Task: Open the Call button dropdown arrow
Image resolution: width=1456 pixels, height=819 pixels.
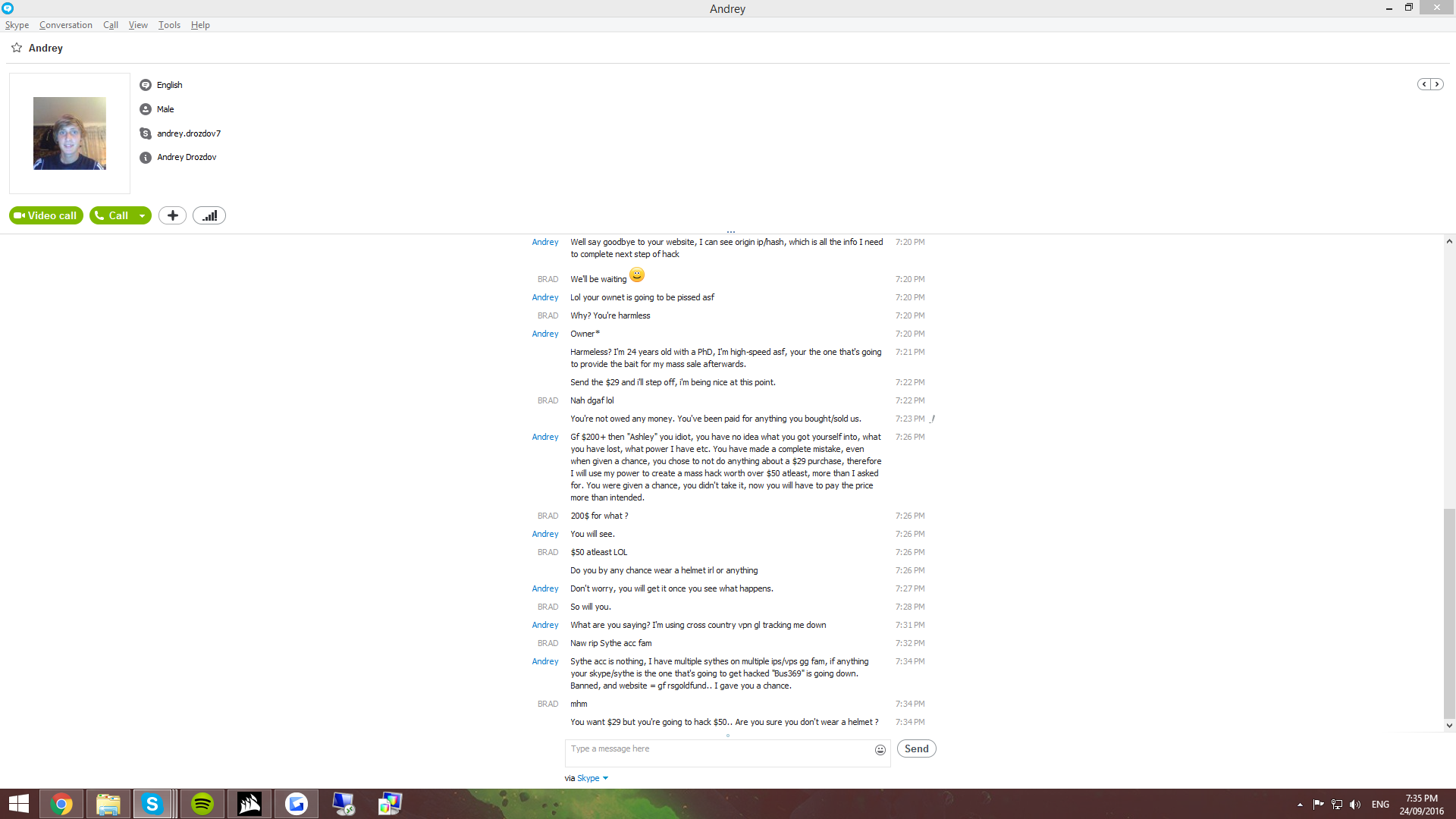Action: tap(142, 216)
